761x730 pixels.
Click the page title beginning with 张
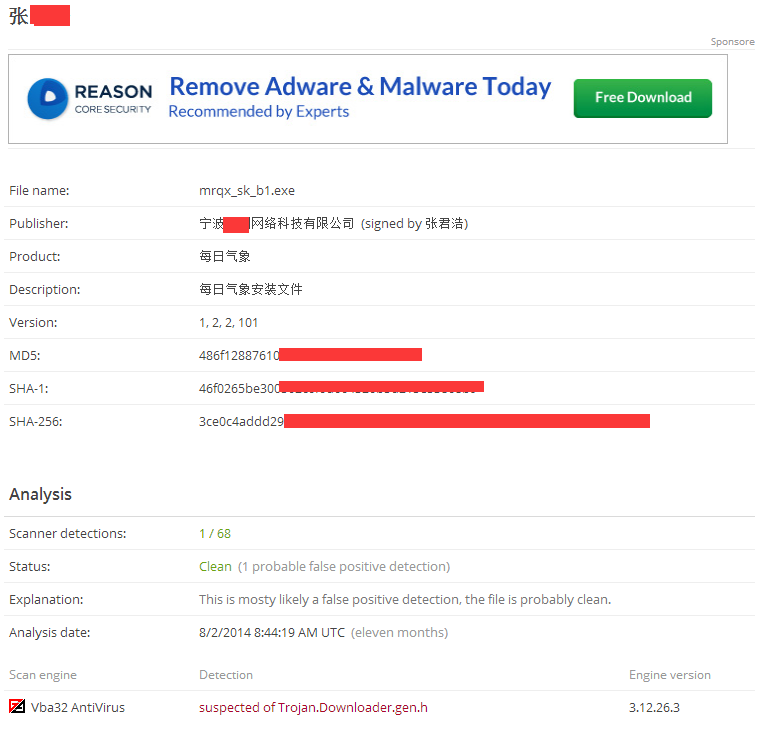pos(39,16)
